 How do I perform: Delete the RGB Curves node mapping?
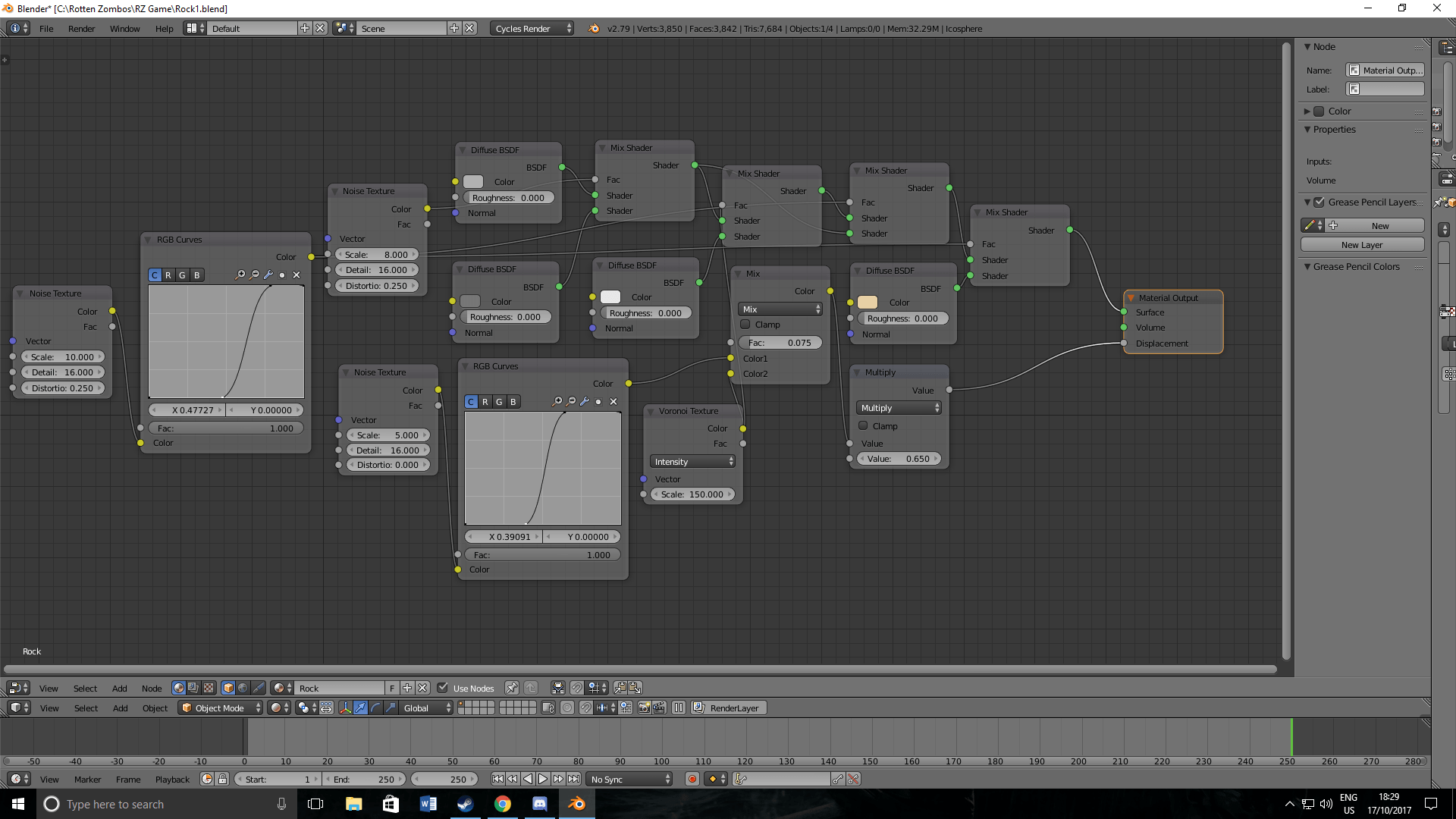coord(296,275)
